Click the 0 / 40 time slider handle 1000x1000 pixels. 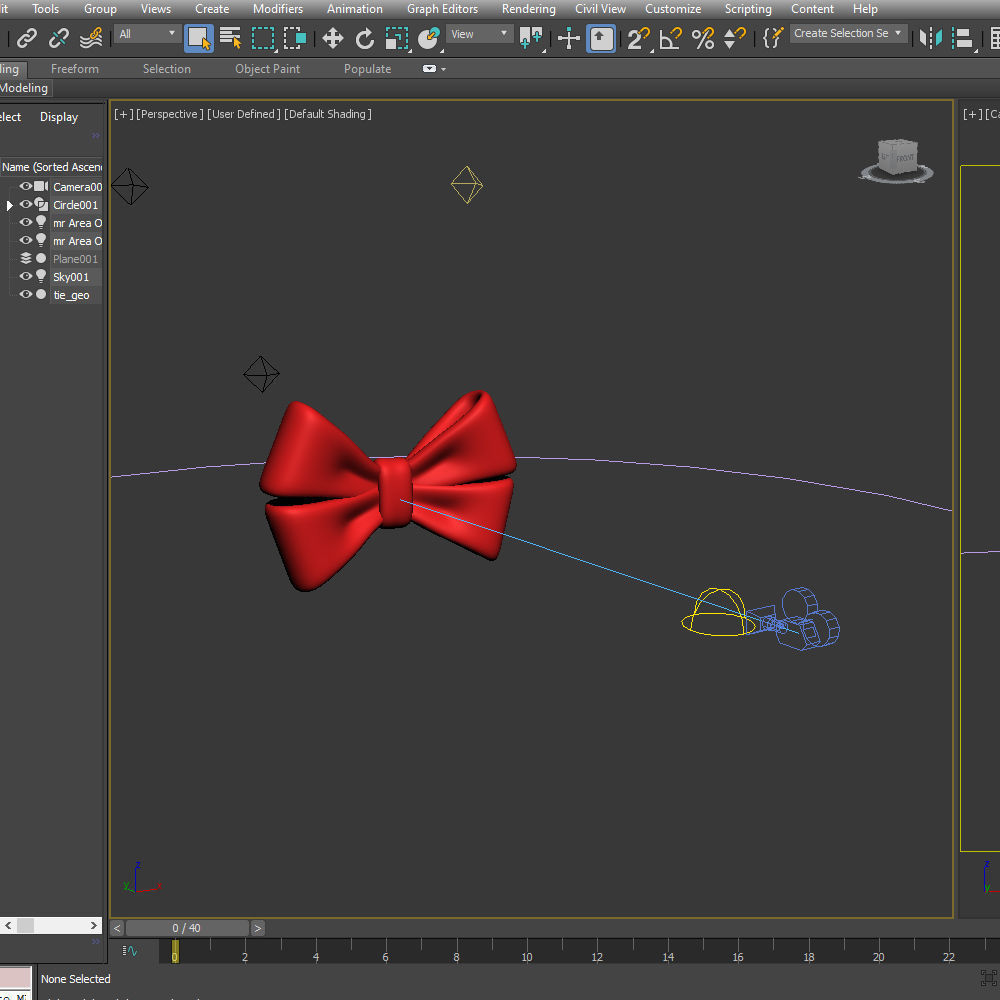(x=187, y=928)
